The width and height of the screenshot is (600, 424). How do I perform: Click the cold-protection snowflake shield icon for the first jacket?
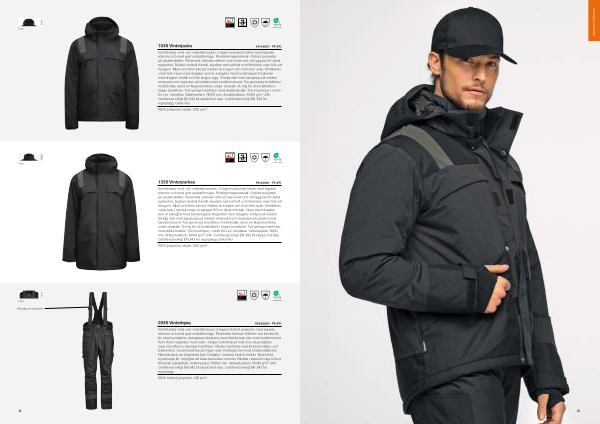tap(254, 23)
